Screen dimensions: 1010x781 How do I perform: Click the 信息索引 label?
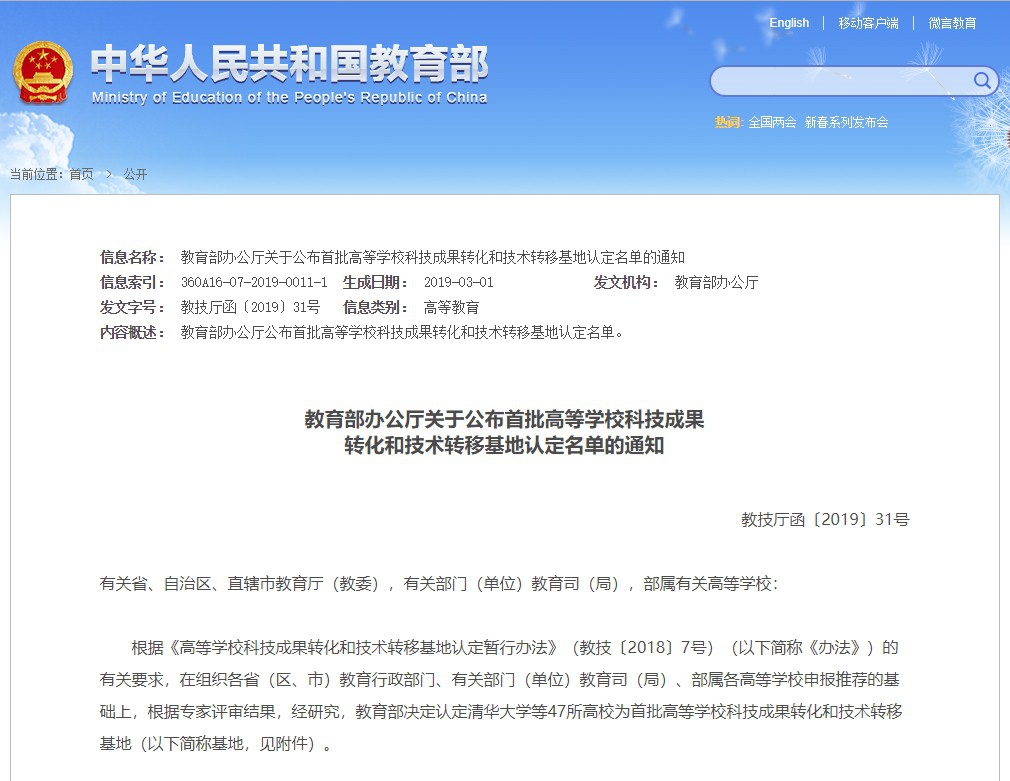pyautogui.click(x=132, y=282)
